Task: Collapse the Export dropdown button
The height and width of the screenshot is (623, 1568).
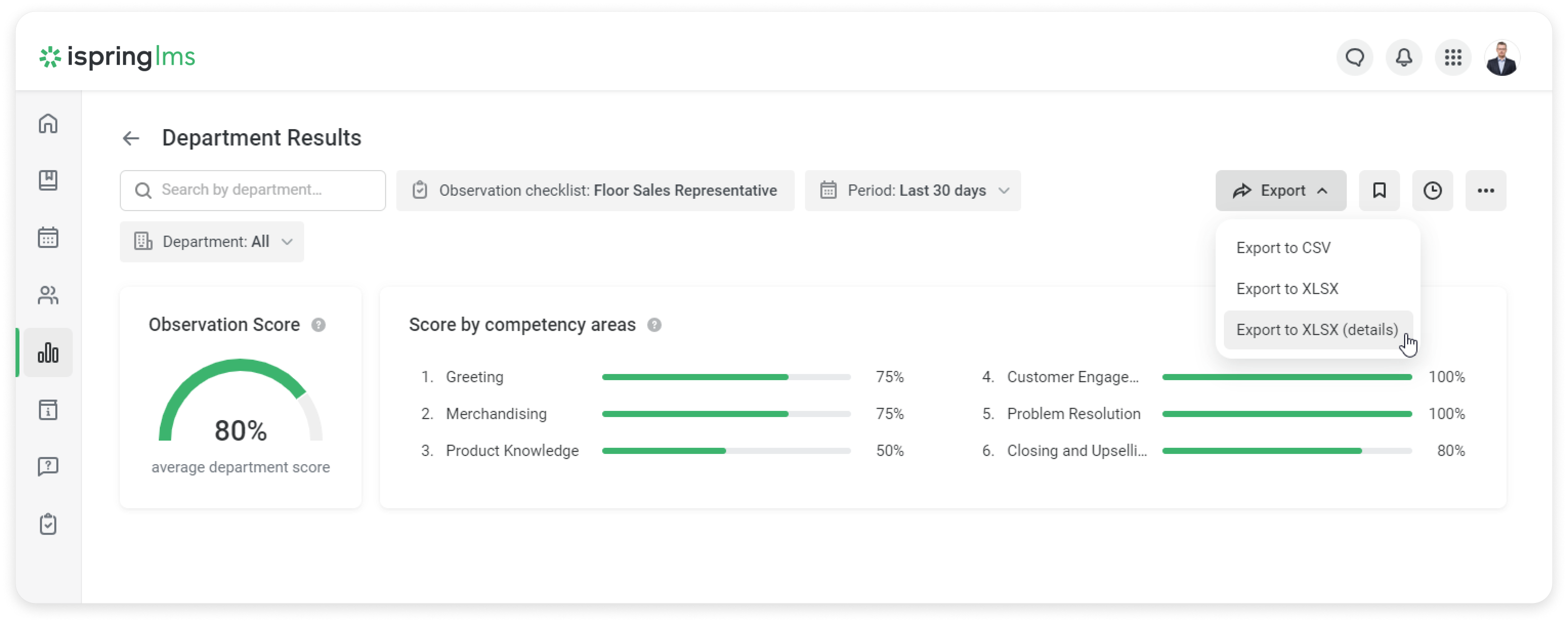Action: coord(1280,191)
